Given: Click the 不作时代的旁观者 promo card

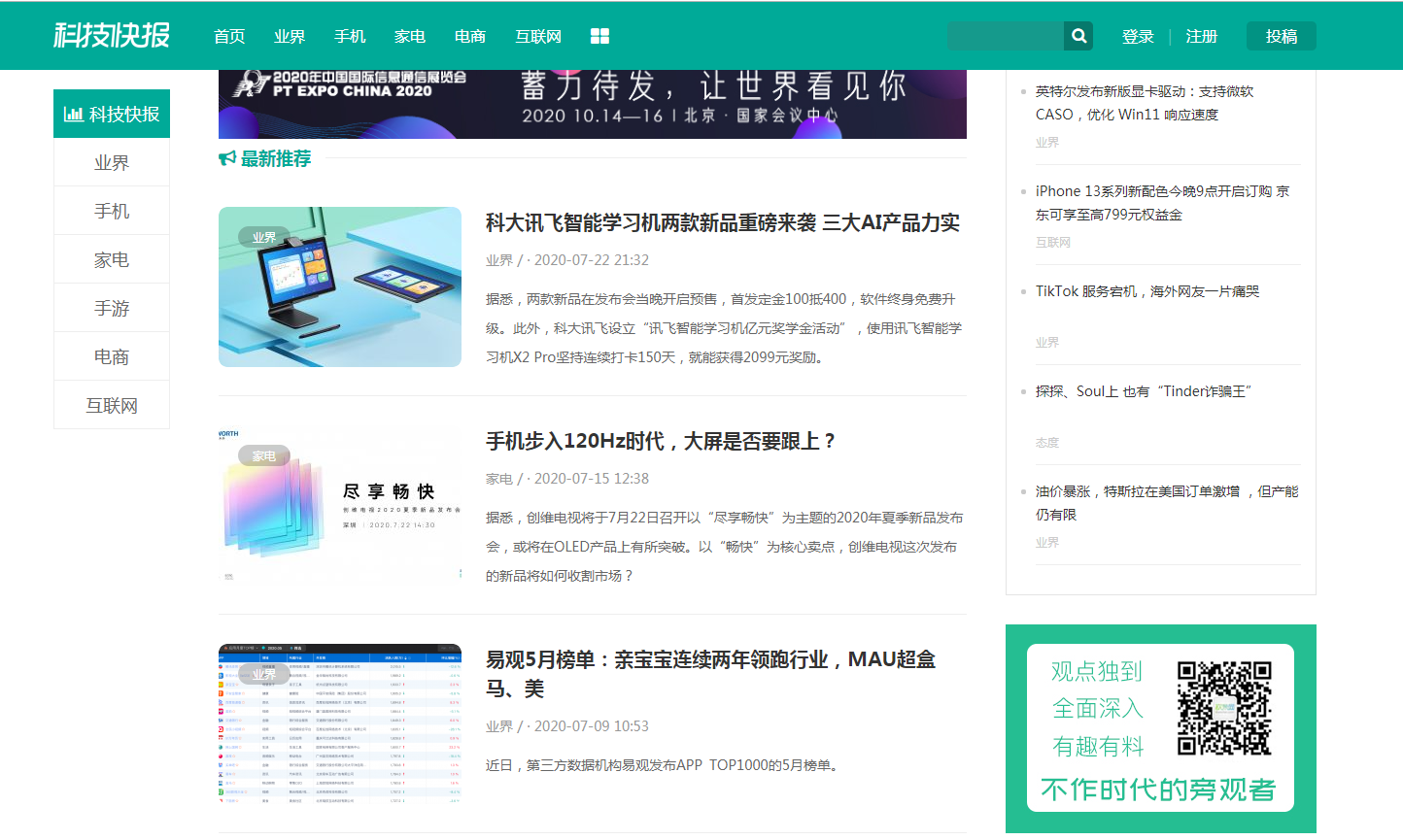Looking at the screenshot, I should click(1160, 727).
